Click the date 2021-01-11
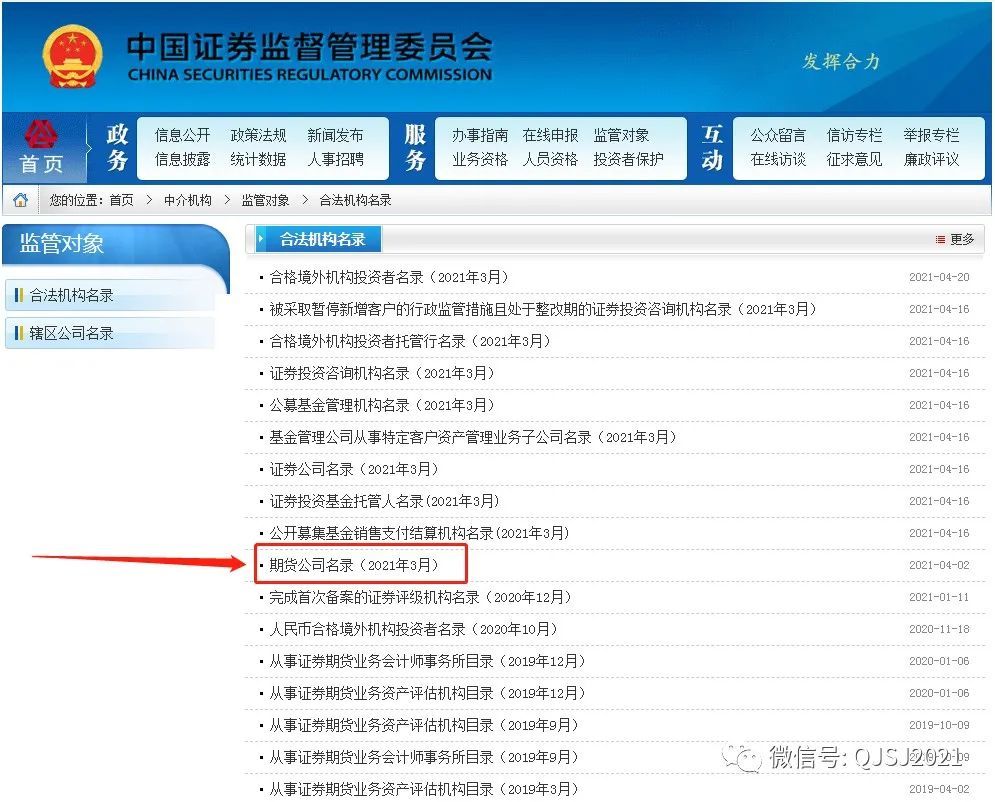 click(x=939, y=597)
